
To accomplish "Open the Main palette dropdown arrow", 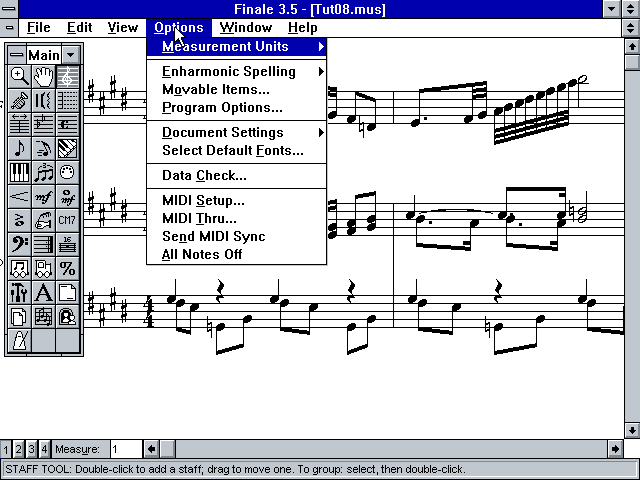I will (x=71, y=55).
